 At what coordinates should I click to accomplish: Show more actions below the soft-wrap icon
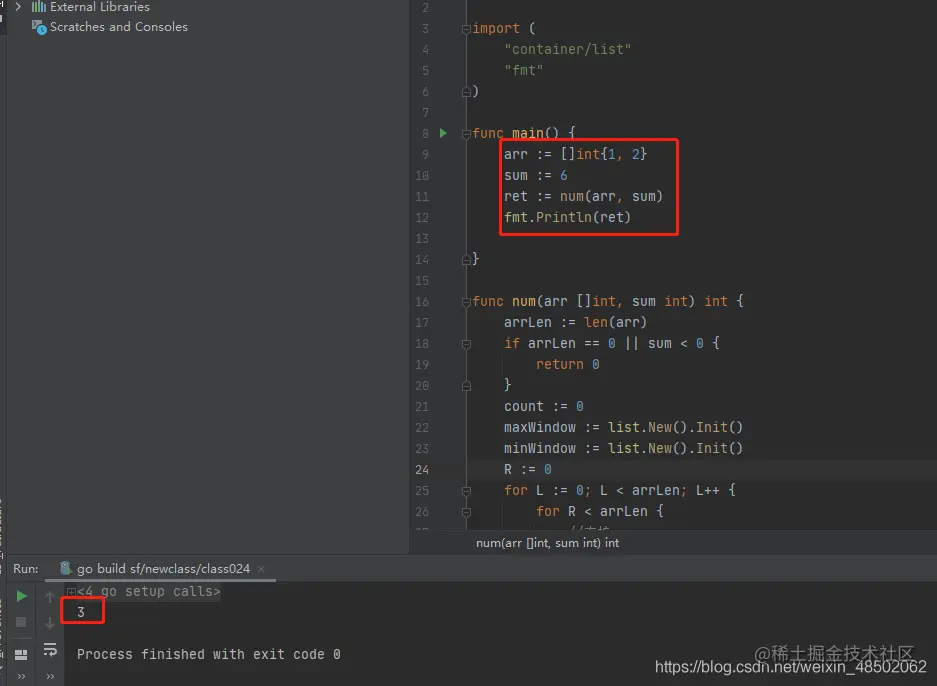coord(50,676)
